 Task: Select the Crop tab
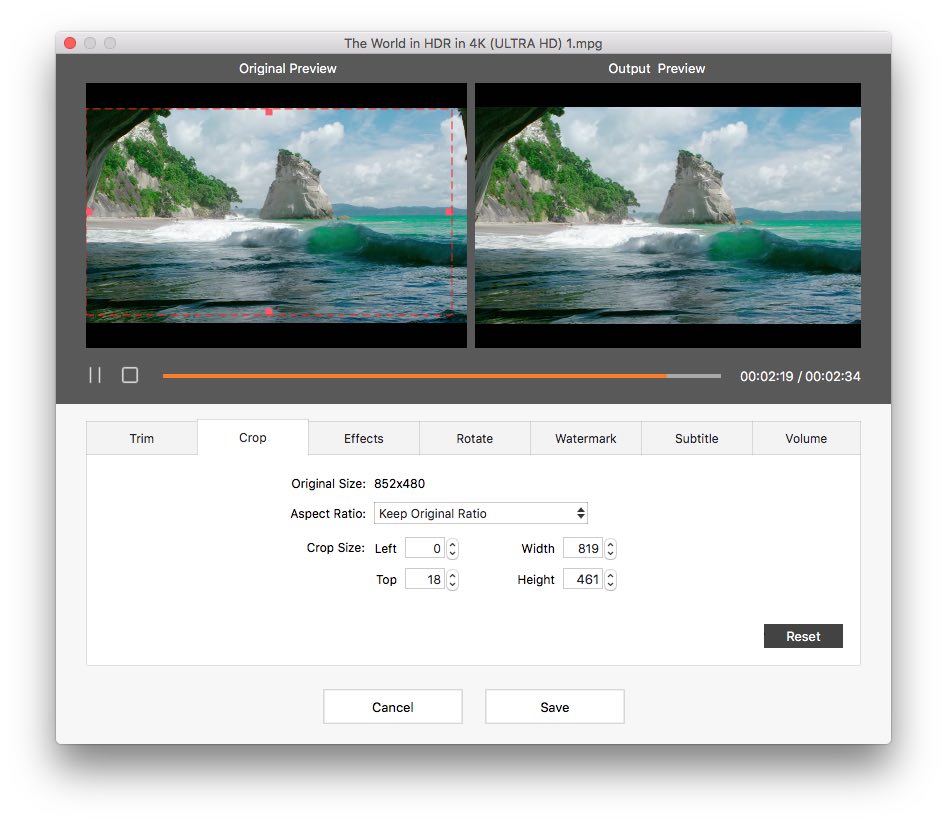252,437
